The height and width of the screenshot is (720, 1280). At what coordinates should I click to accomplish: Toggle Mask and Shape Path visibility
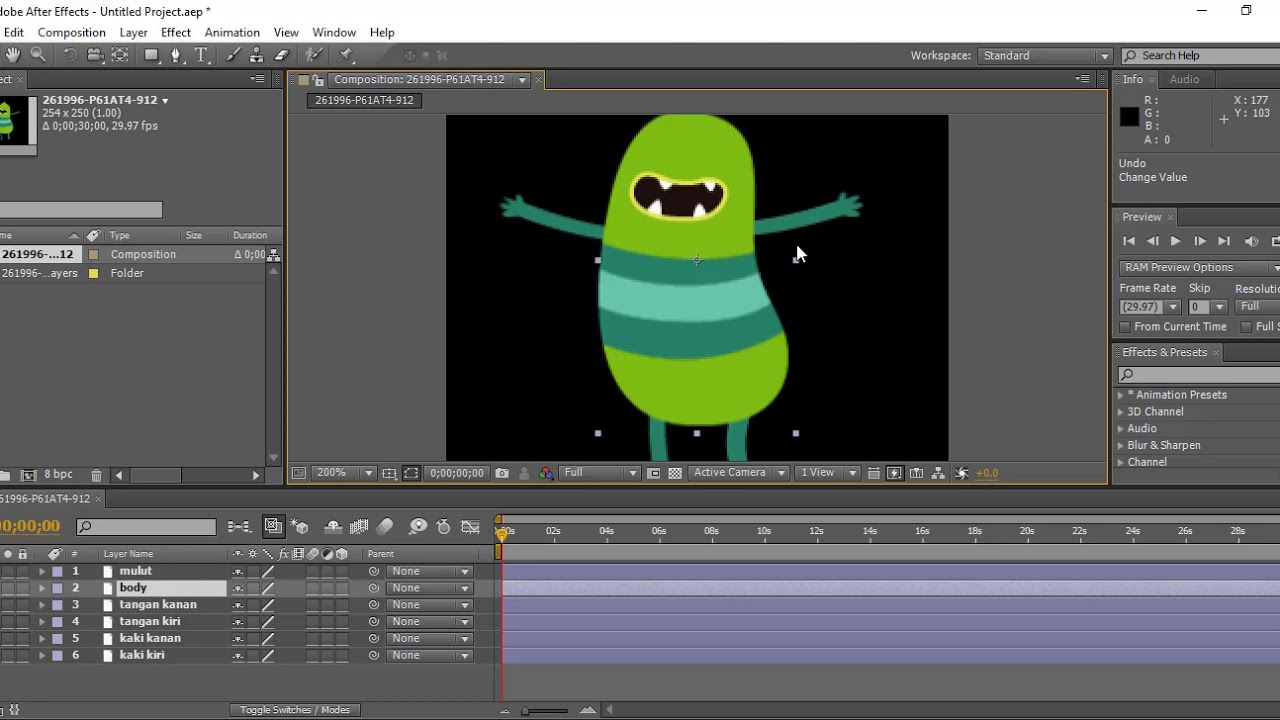(411, 473)
